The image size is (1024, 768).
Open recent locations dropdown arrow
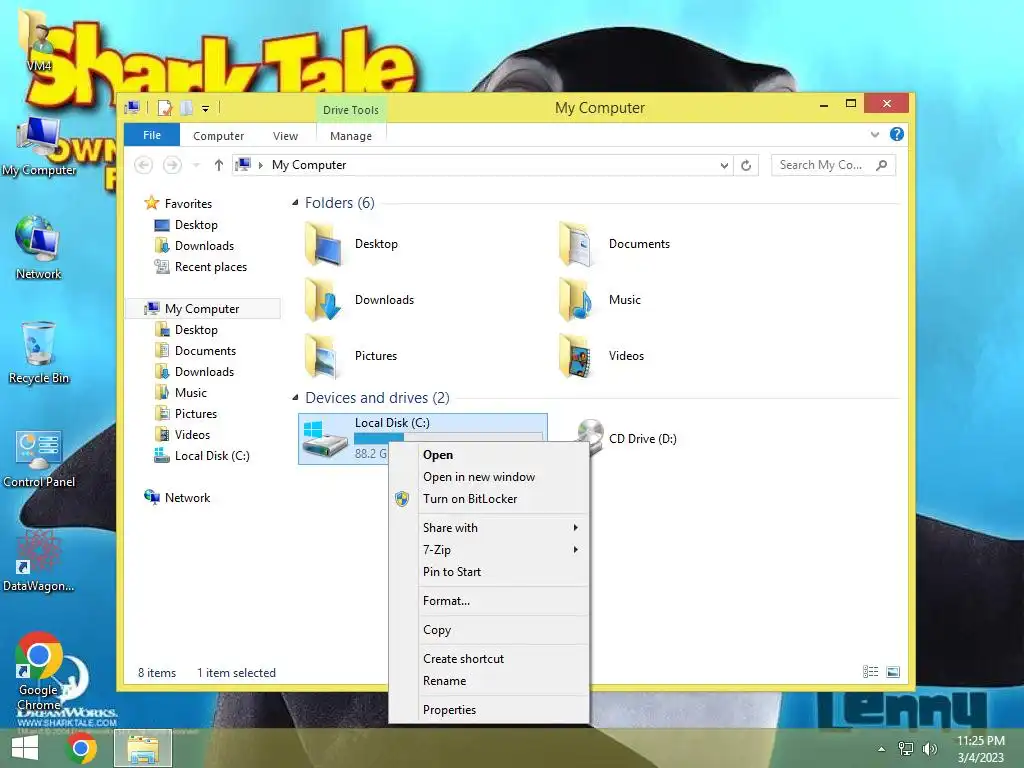coord(196,165)
